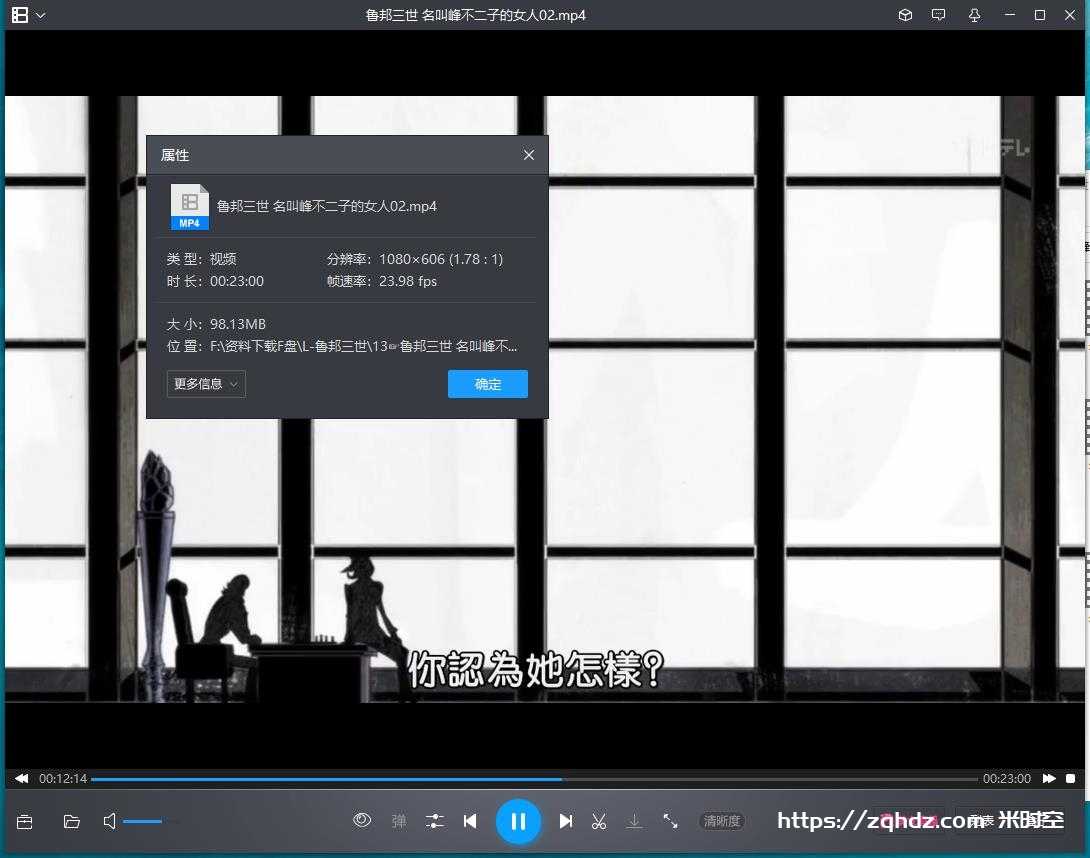1090x858 pixels.
Task: Click the stop button right of seek bar
Action: (x=1070, y=779)
